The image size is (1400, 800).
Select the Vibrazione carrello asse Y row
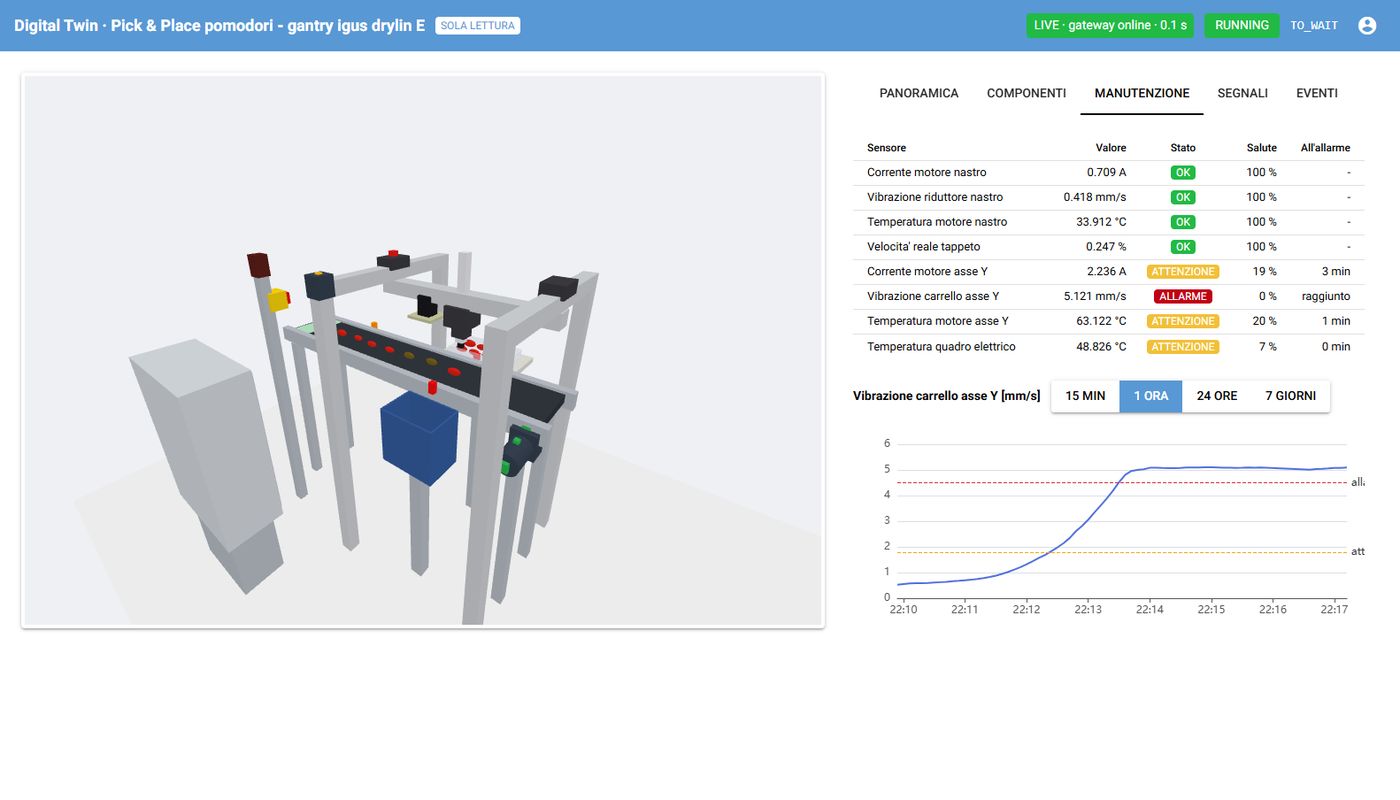(x=1108, y=297)
